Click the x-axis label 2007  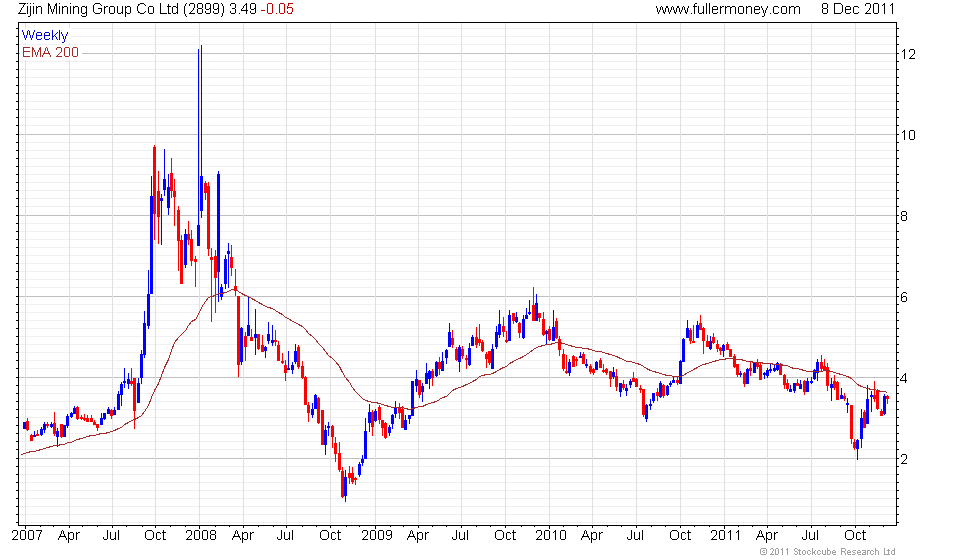click(28, 536)
